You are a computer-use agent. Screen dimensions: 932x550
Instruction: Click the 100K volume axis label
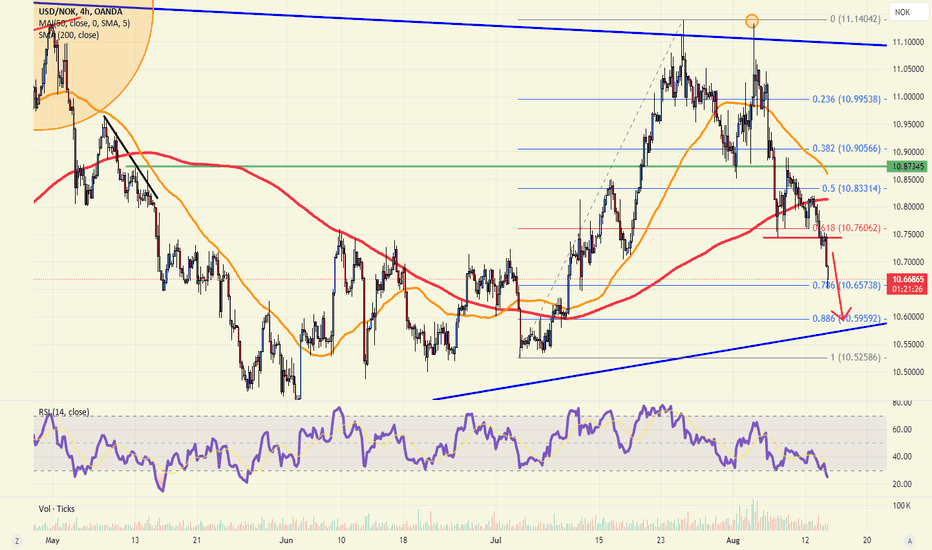coord(902,505)
